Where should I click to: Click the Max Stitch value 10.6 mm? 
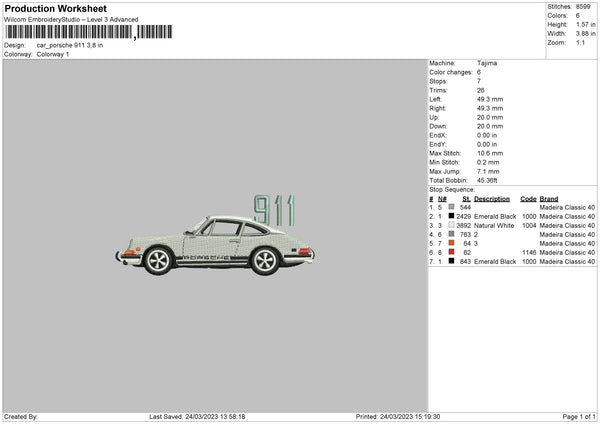tap(490, 153)
